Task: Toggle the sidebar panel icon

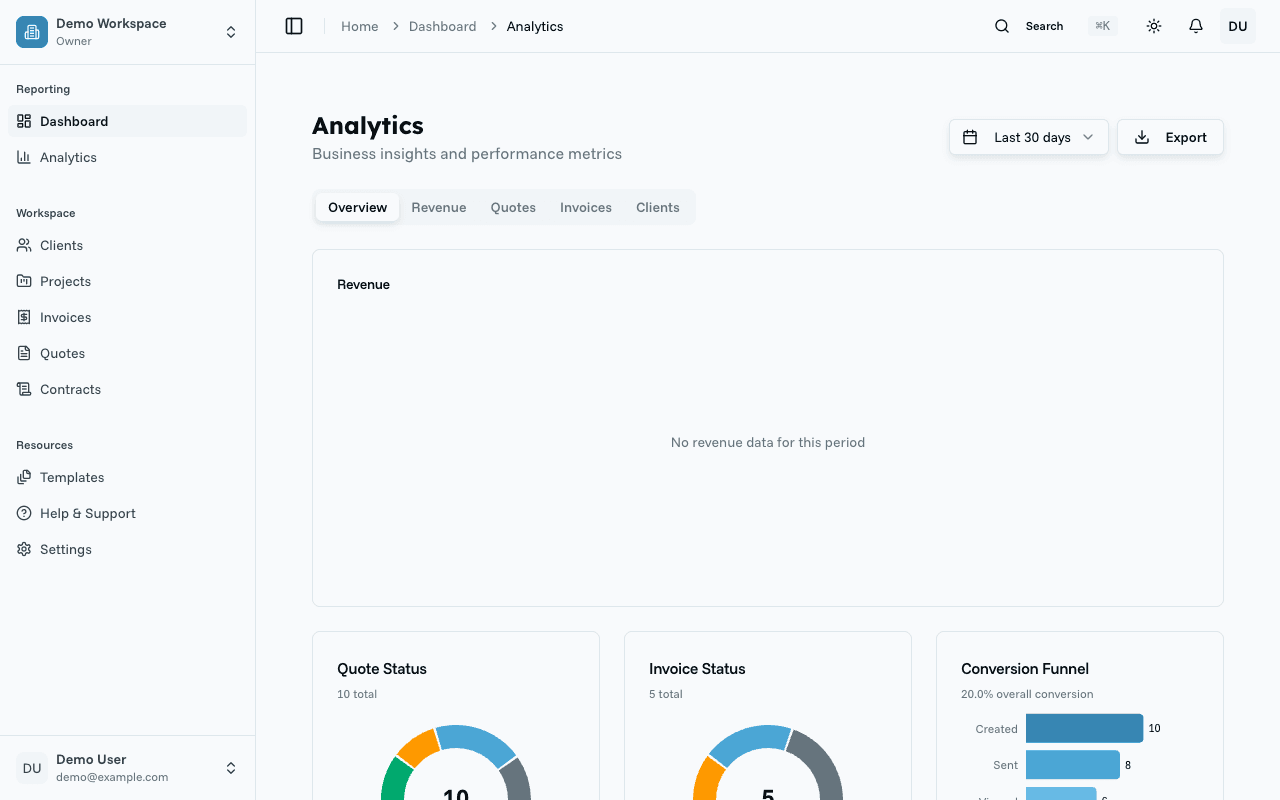Action: pos(294,26)
